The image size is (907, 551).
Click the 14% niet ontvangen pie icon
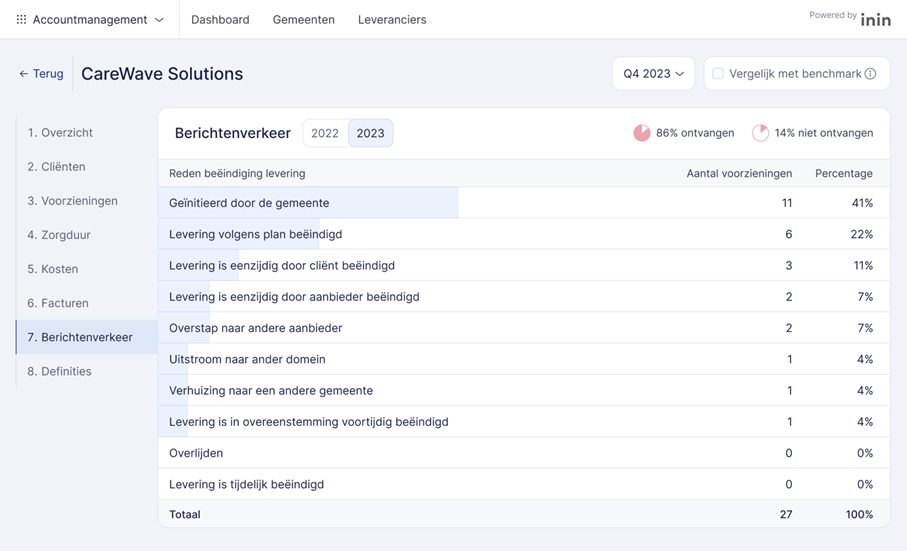760,133
